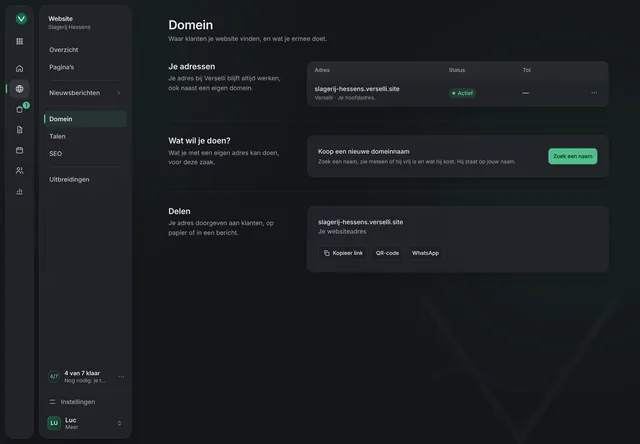This screenshot has width=640, height=444.
Task: Expand the Nieuwsberichten chevron
Action: point(119,93)
